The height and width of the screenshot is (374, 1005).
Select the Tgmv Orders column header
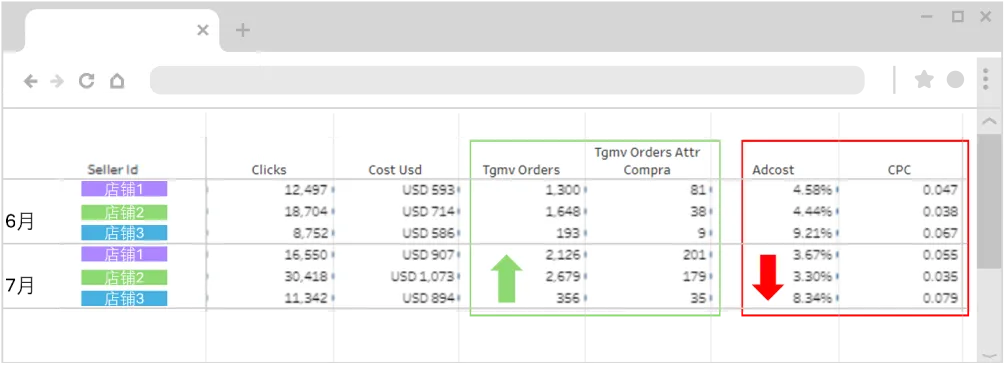[x=521, y=170]
